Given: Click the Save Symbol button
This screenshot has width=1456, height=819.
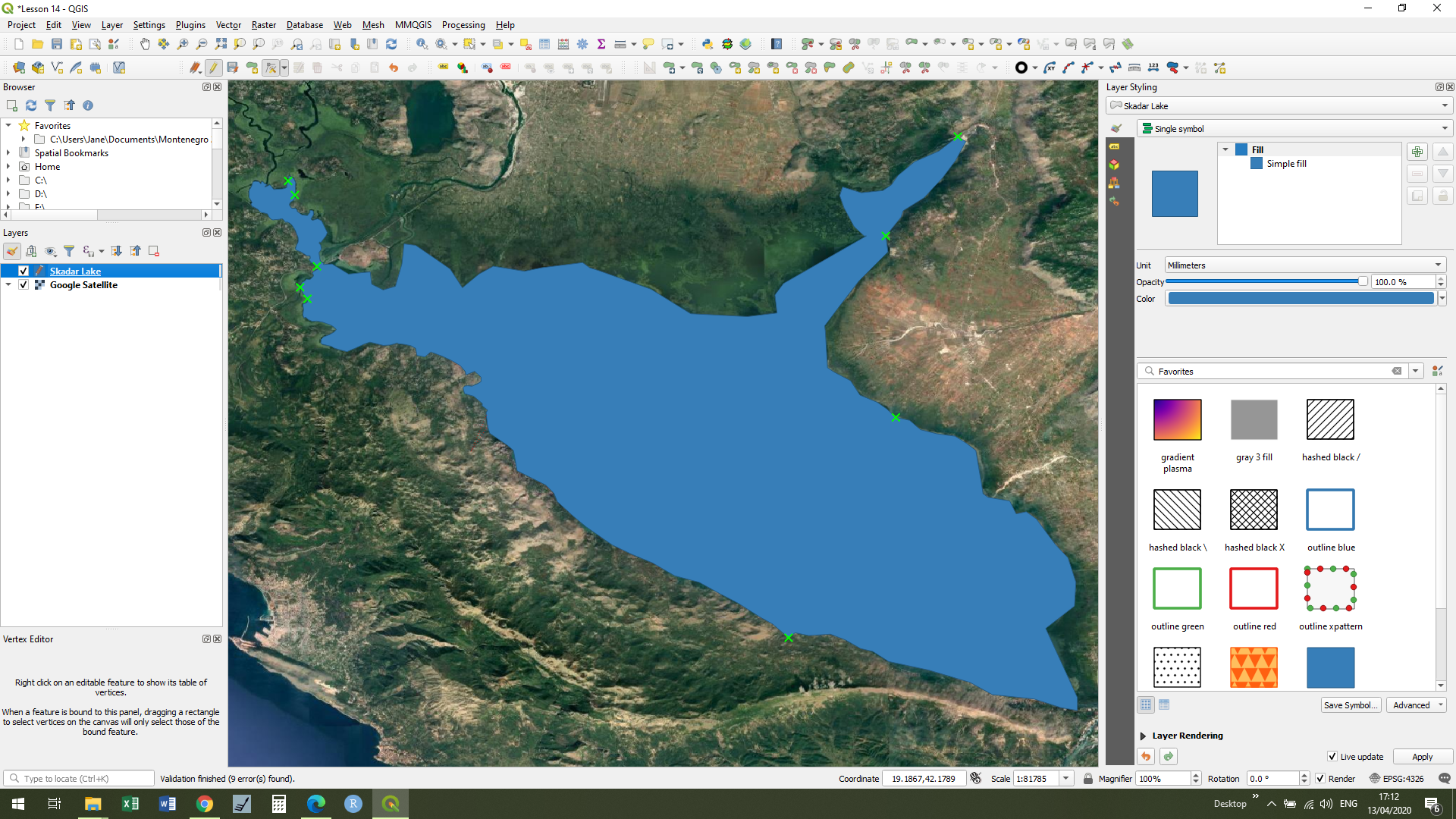Looking at the screenshot, I should (1350, 705).
